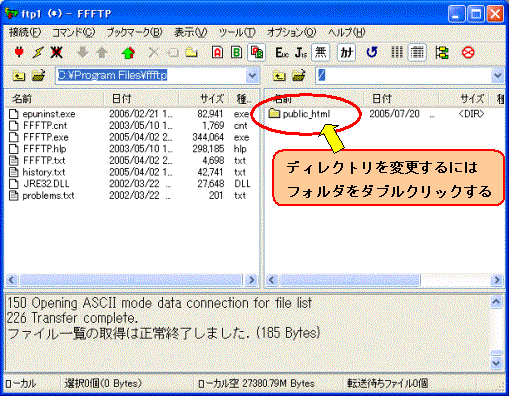Click the Disconnect icon with black X
Image resolution: width=509 pixels, height=396 pixels.
click(x=57, y=52)
